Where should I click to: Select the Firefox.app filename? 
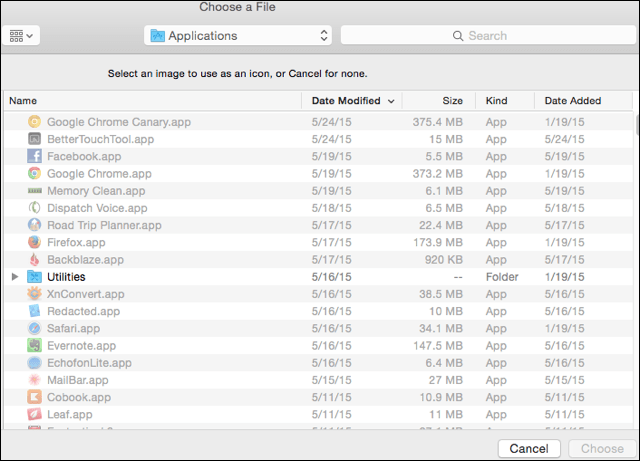click(x=76, y=242)
